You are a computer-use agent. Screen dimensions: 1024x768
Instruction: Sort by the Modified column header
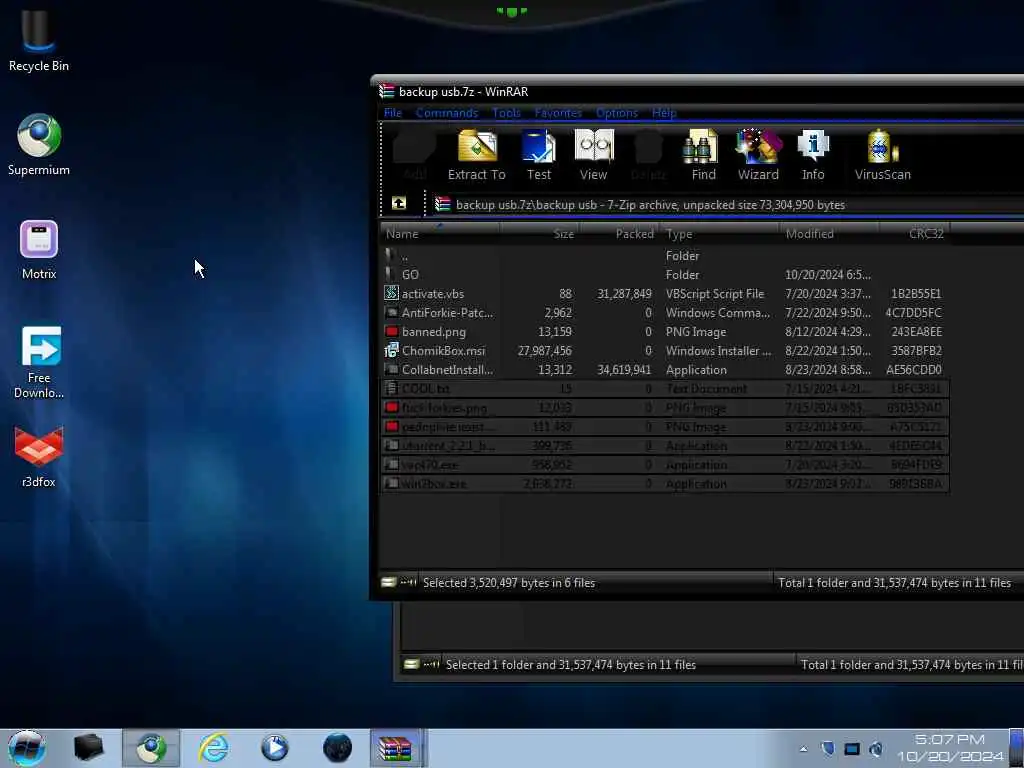pos(829,234)
